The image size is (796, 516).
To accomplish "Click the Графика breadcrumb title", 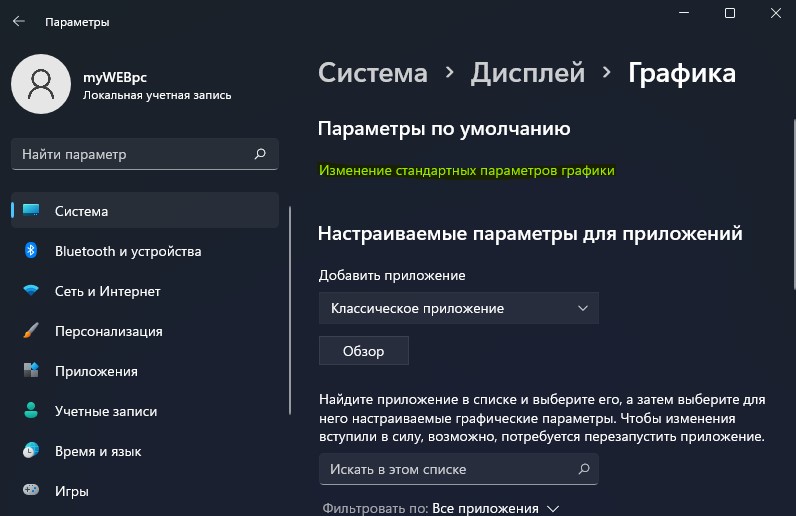I will (682, 73).
